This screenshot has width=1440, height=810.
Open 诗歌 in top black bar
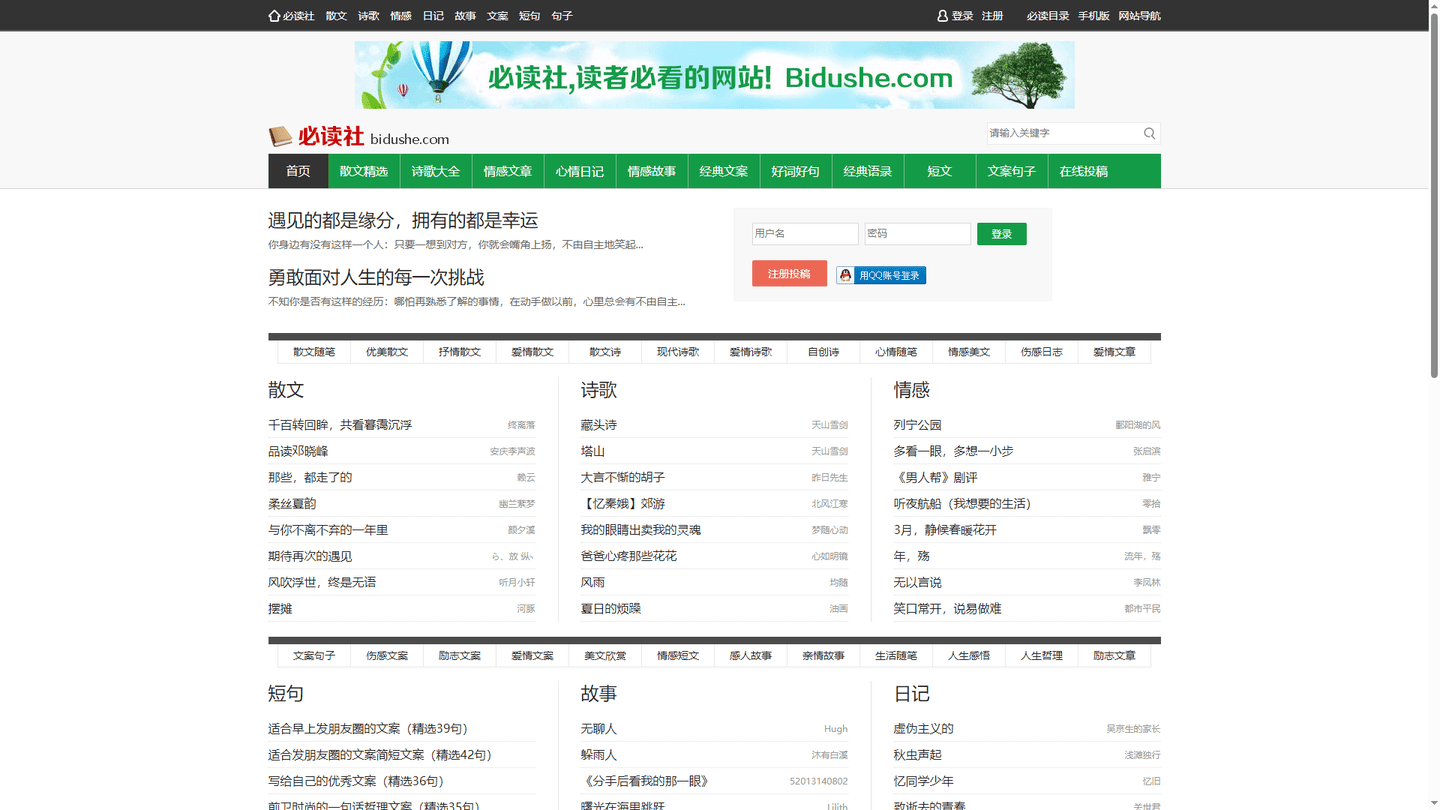pyautogui.click(x=369, y=16)
